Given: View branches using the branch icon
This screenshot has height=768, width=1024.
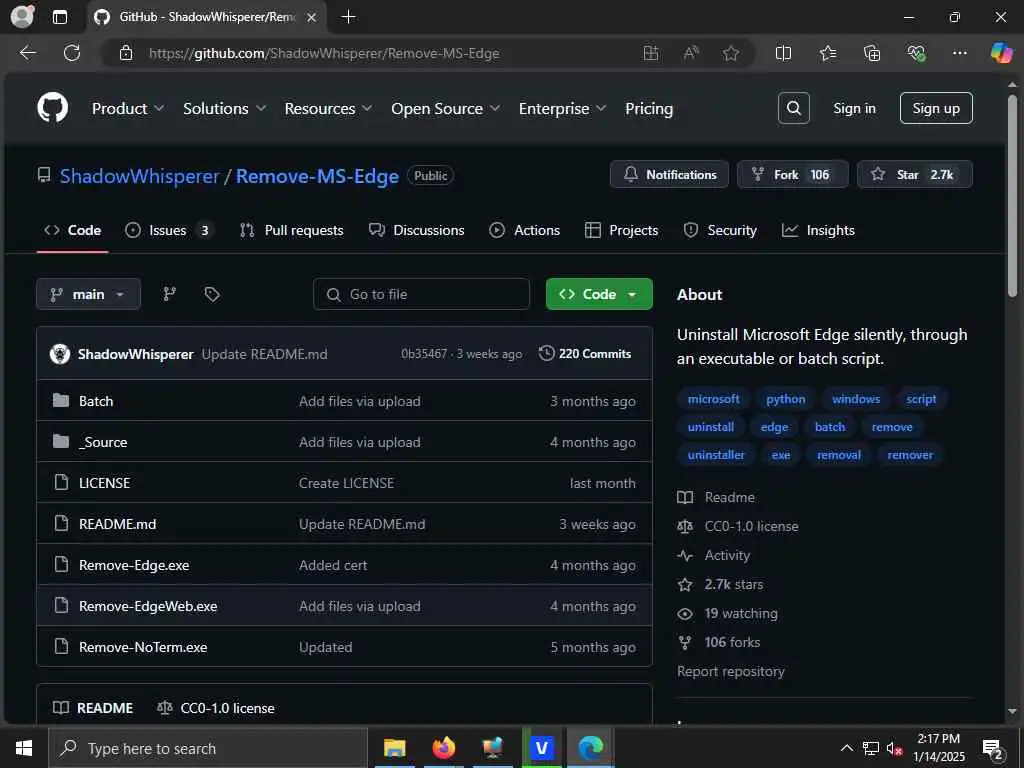Looking at the screenshot, I should point(169,294).
